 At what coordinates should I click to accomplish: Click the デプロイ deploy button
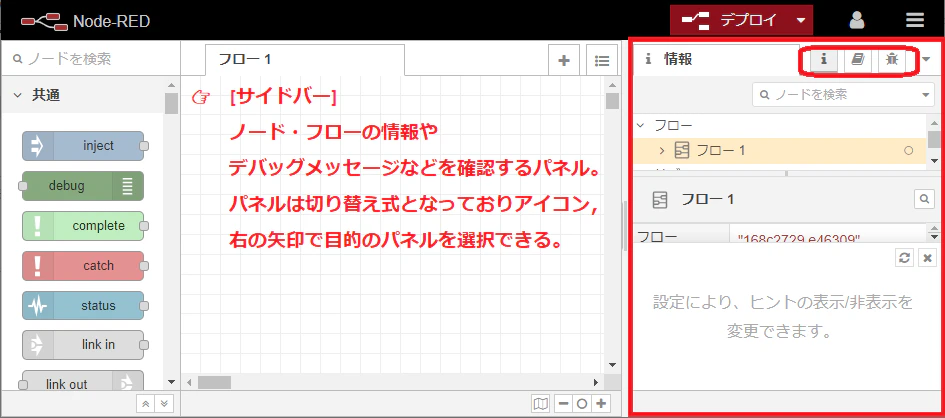[728, 20]
